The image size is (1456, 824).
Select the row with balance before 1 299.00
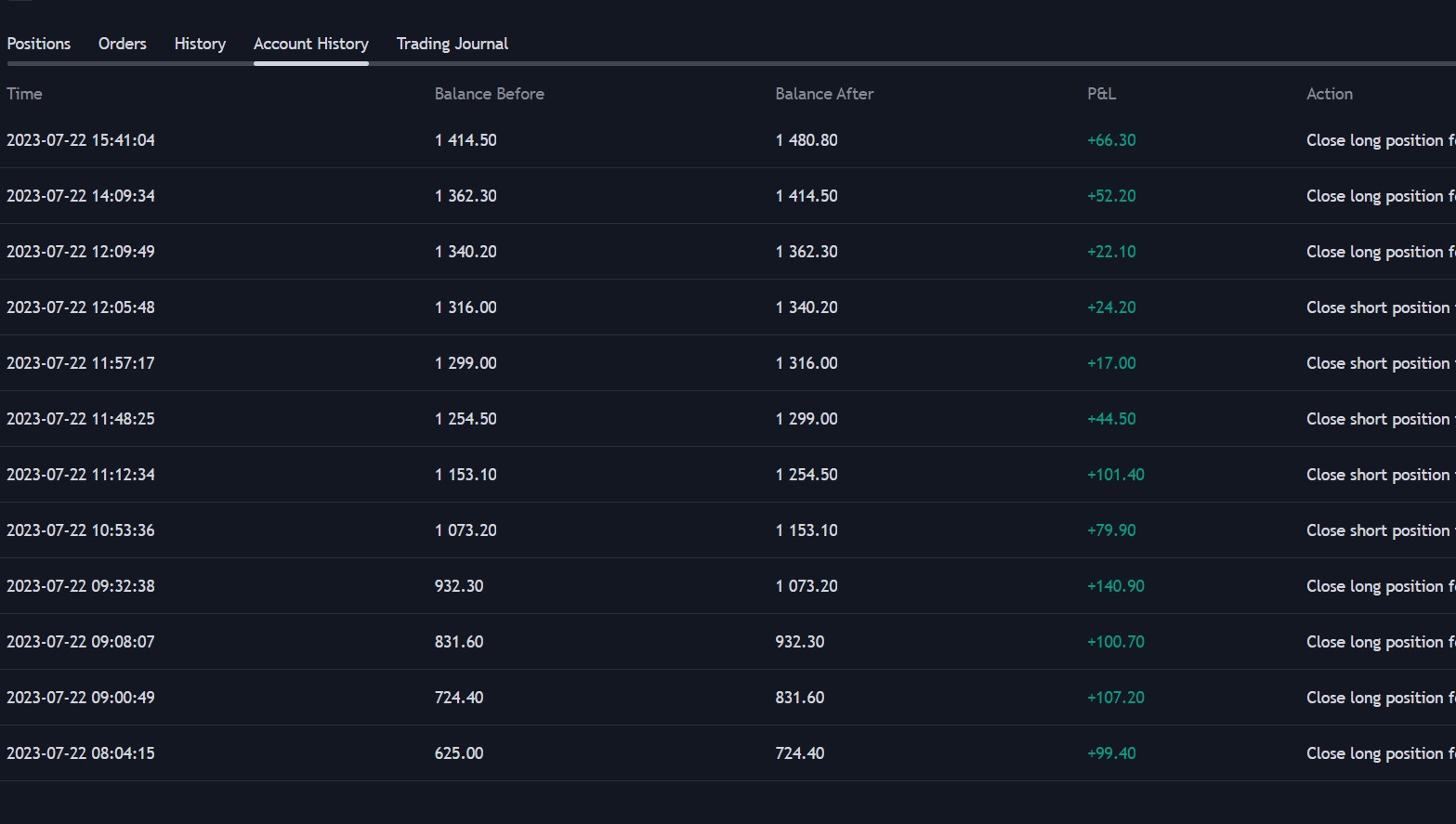point(466,363)
